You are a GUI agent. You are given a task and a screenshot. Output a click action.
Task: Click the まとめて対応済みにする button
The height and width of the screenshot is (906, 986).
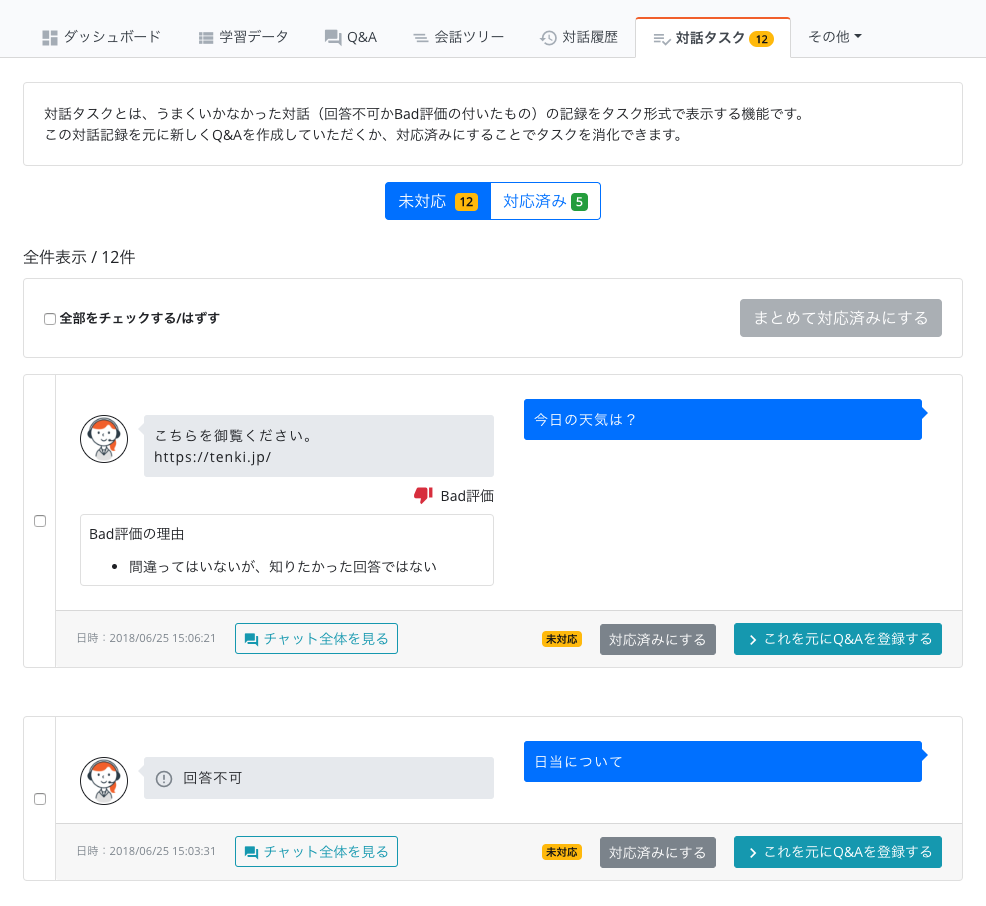tap(840, 318)
